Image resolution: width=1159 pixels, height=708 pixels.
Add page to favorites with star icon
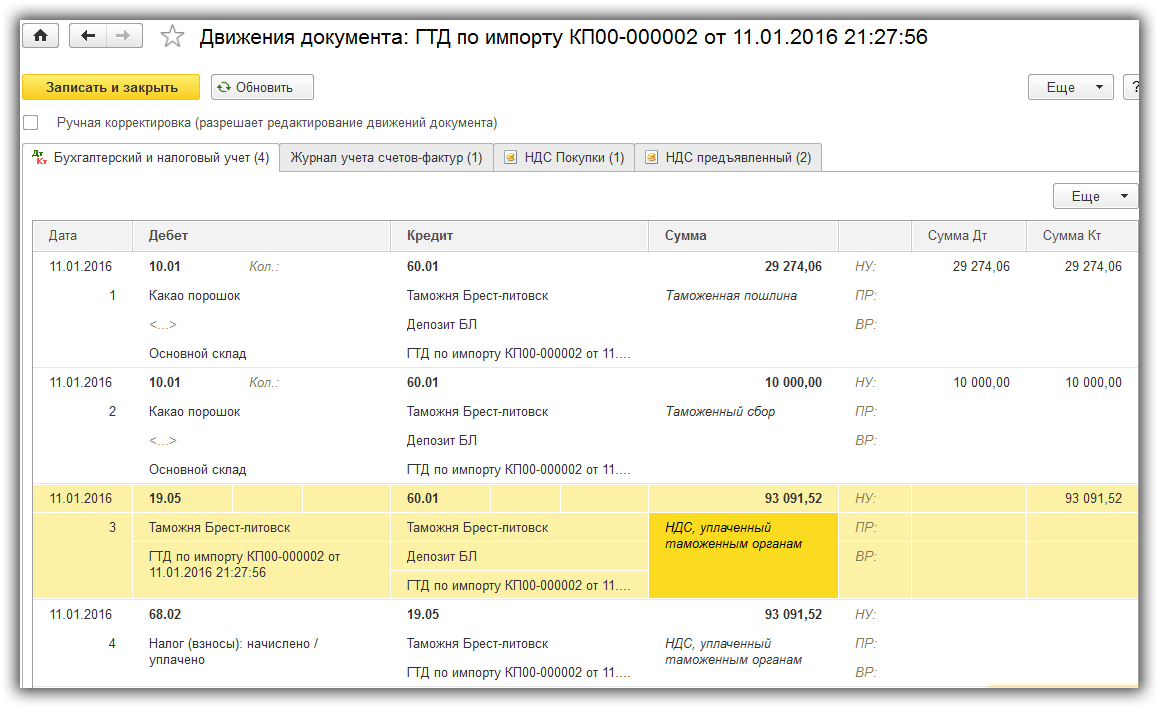172,37
